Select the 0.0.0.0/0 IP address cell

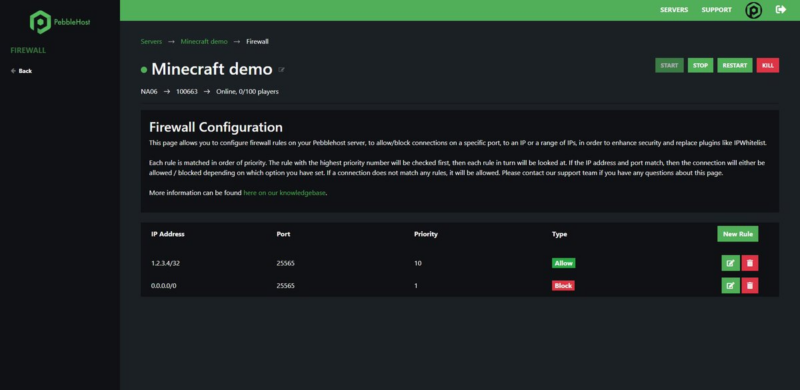click(x=163, y=286)
